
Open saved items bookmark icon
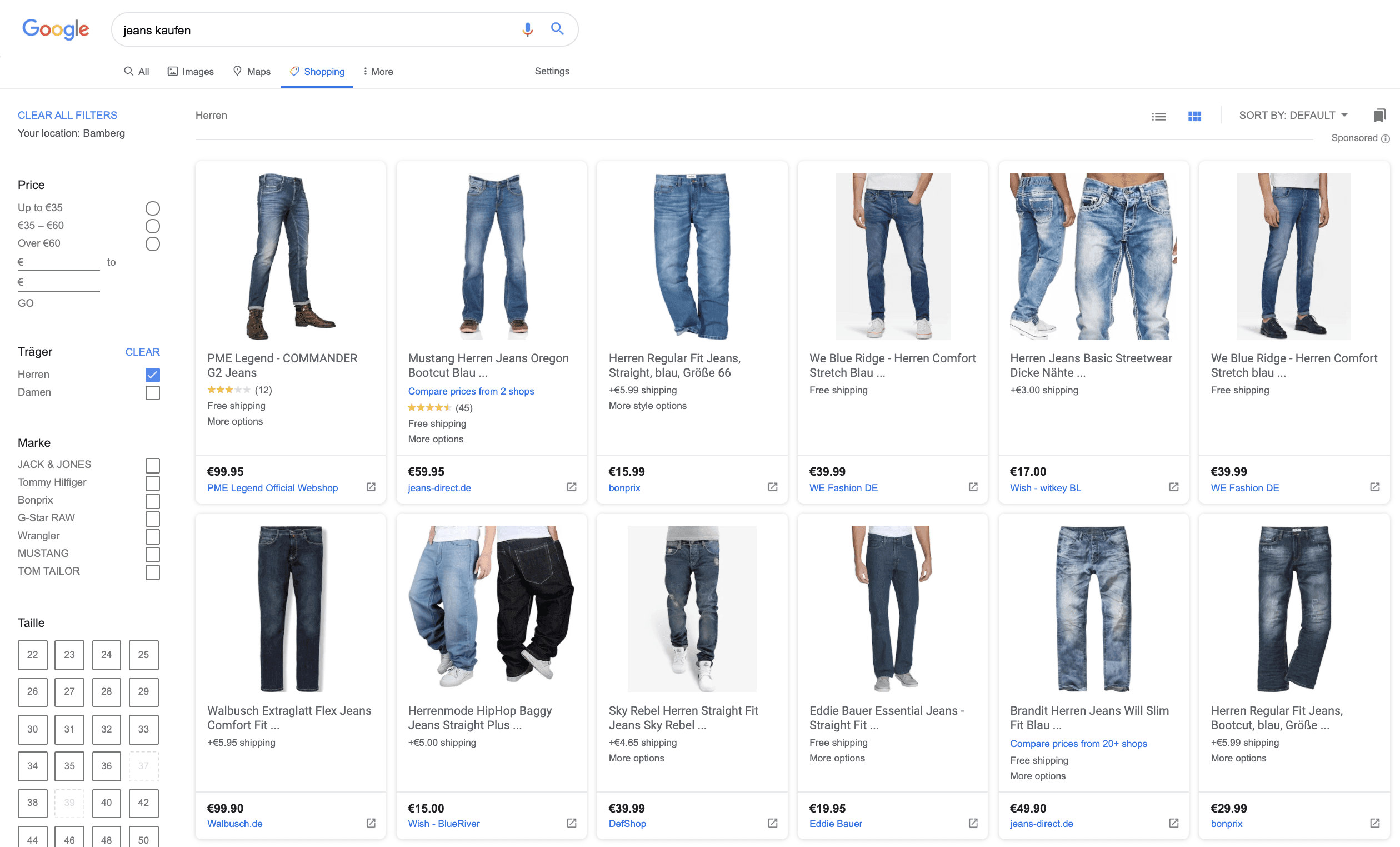point(1379,116)
